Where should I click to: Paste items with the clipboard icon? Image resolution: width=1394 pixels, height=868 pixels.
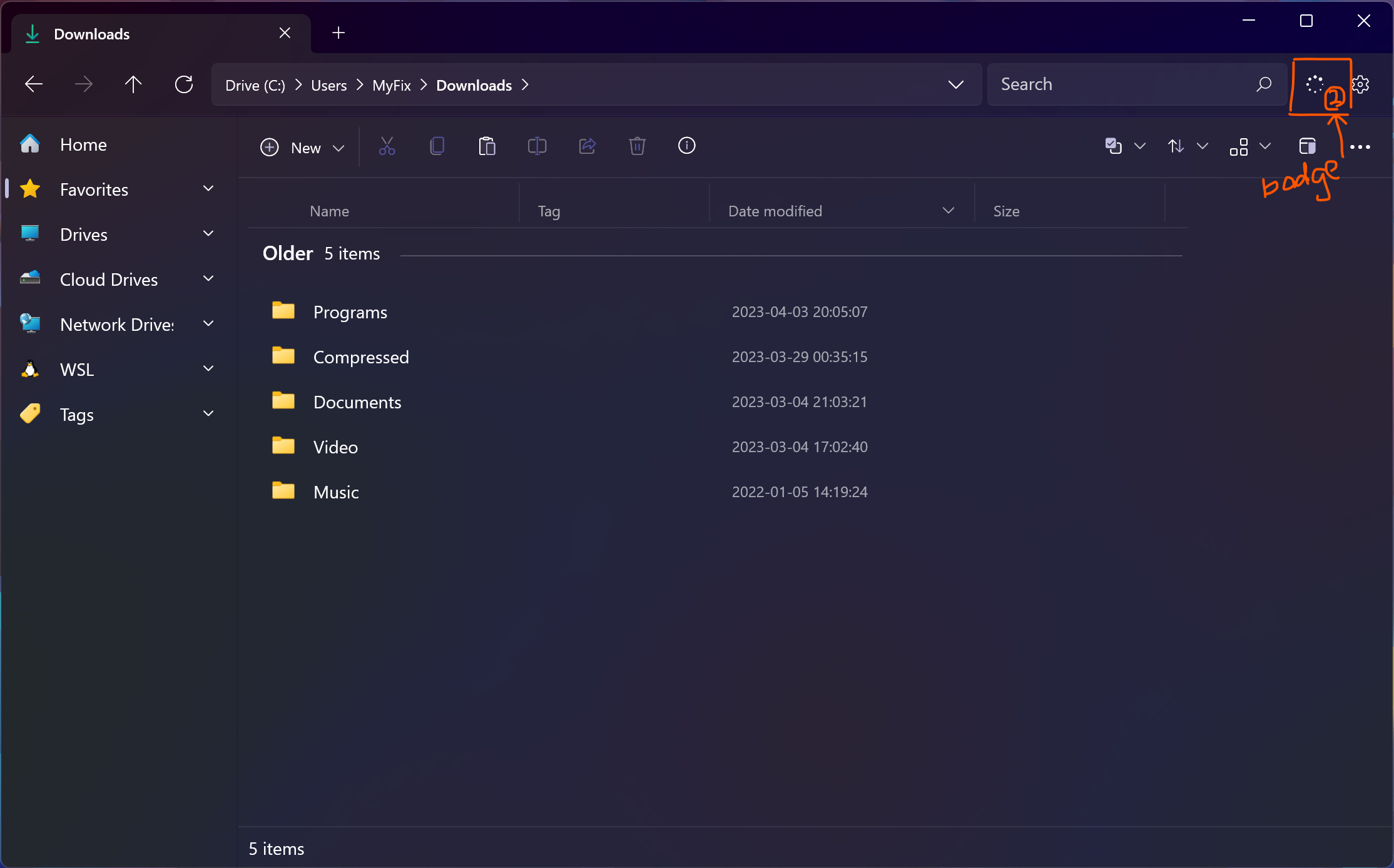point(487,146)
